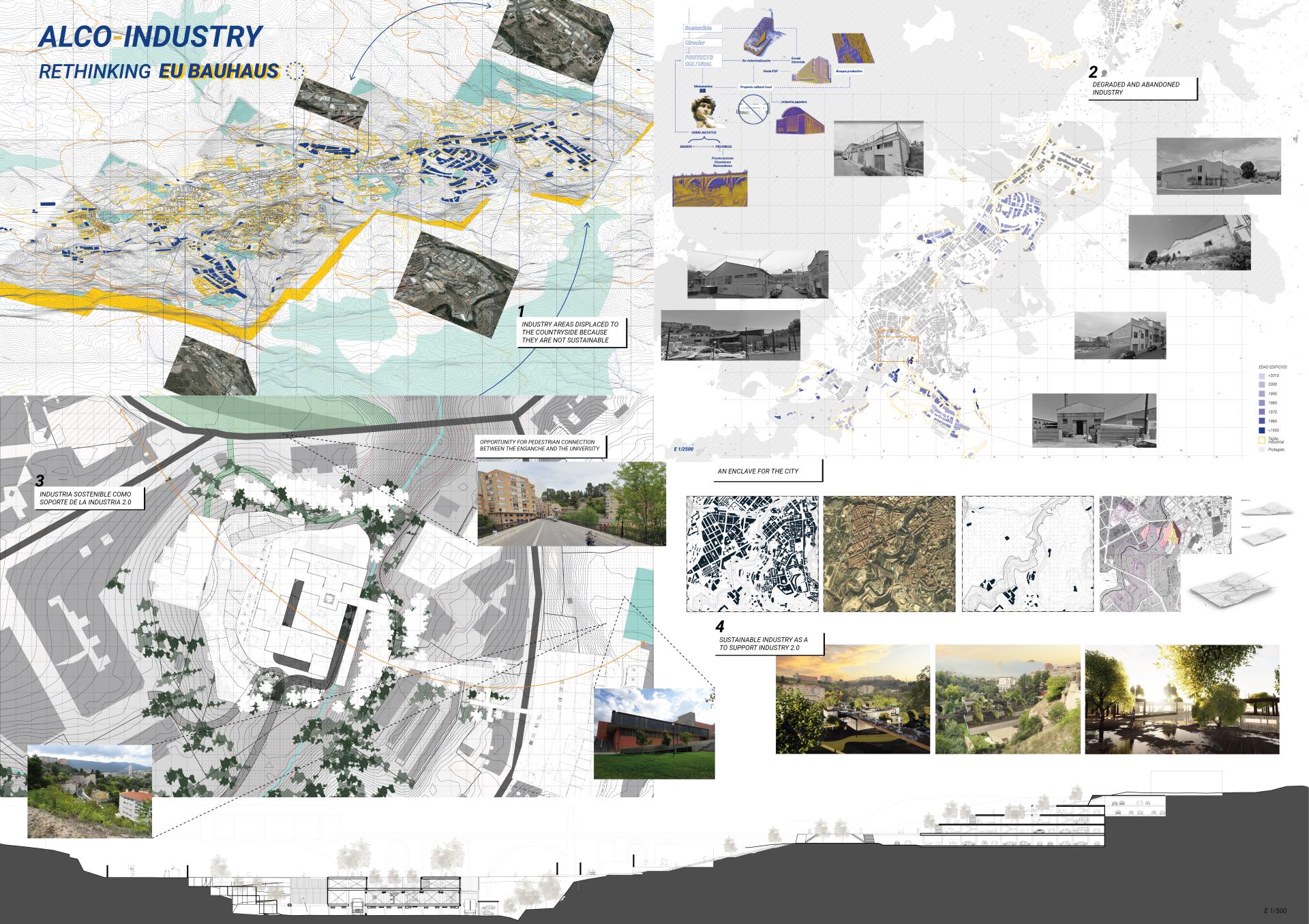Click the black figure-ground map thumbnail
Image resolution: width=1309 pixels, height=924 pixels.
coord(752,555)
